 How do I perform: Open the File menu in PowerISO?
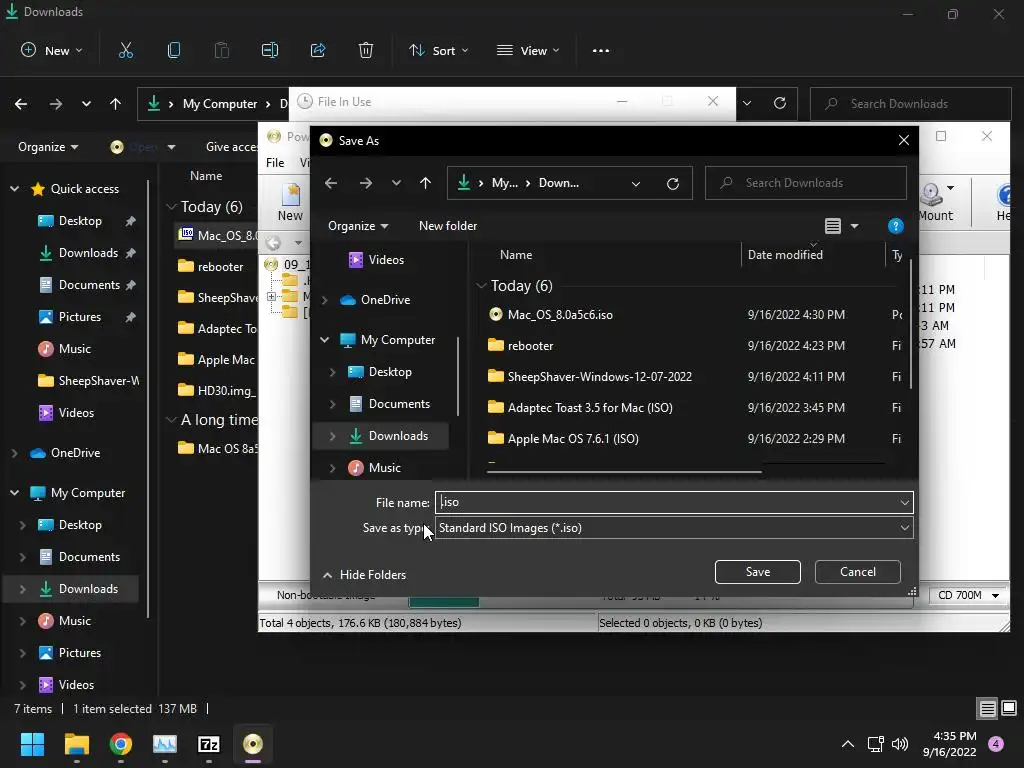pos(275,163)
